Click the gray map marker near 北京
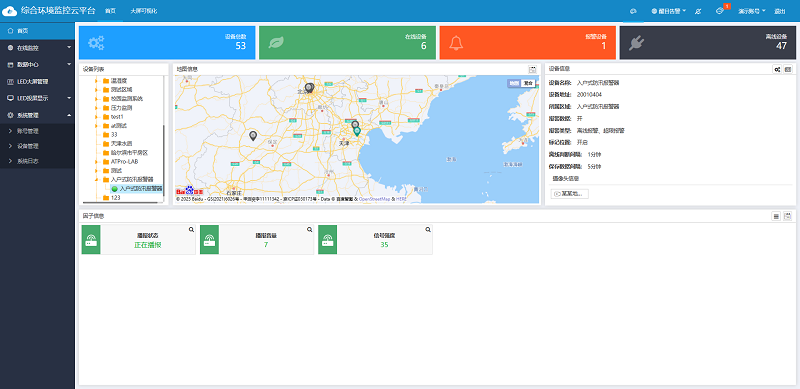Viewport: 800px width, 389px height. pyautogui.click(x=309, y=88)
